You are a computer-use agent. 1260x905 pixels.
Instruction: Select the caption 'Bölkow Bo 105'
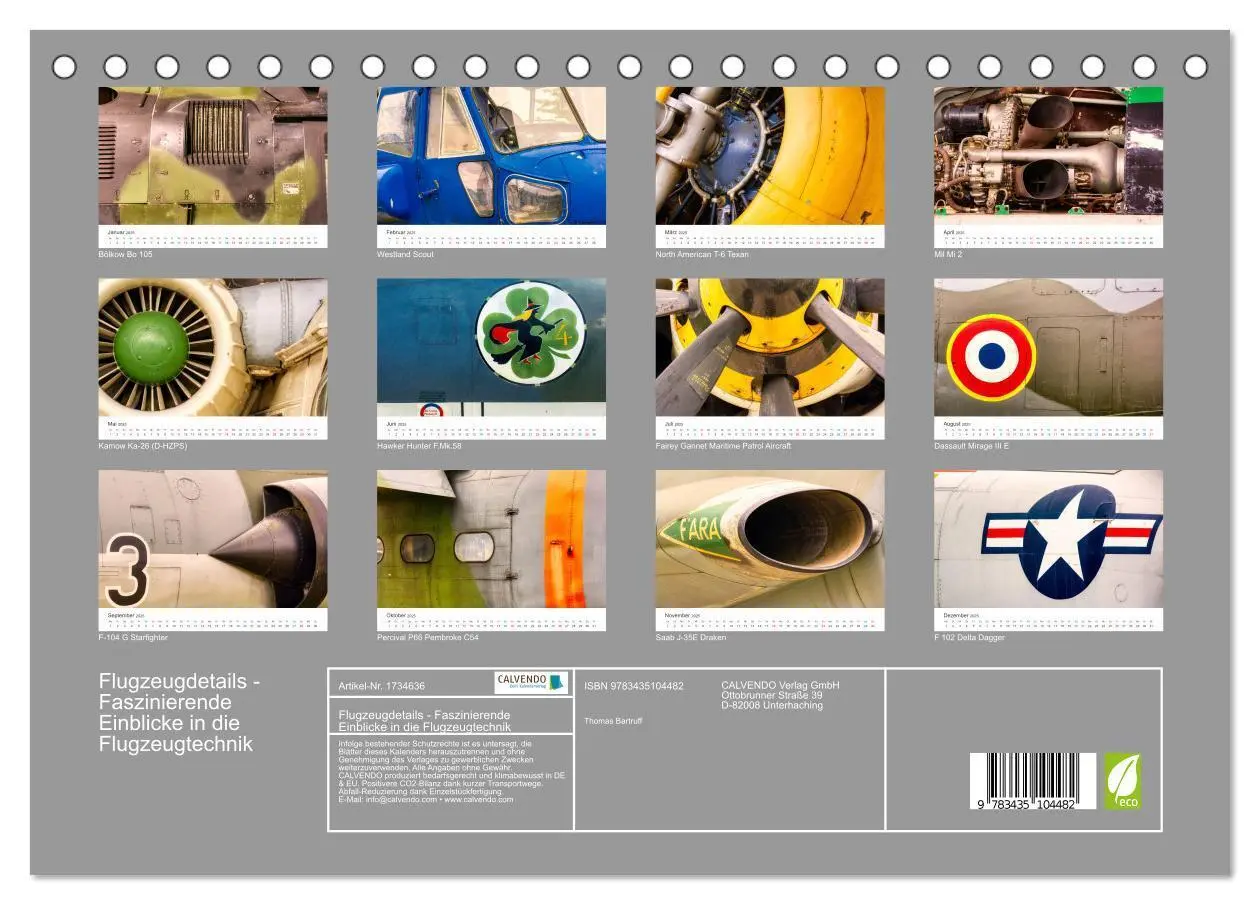[x=125, y=254]
